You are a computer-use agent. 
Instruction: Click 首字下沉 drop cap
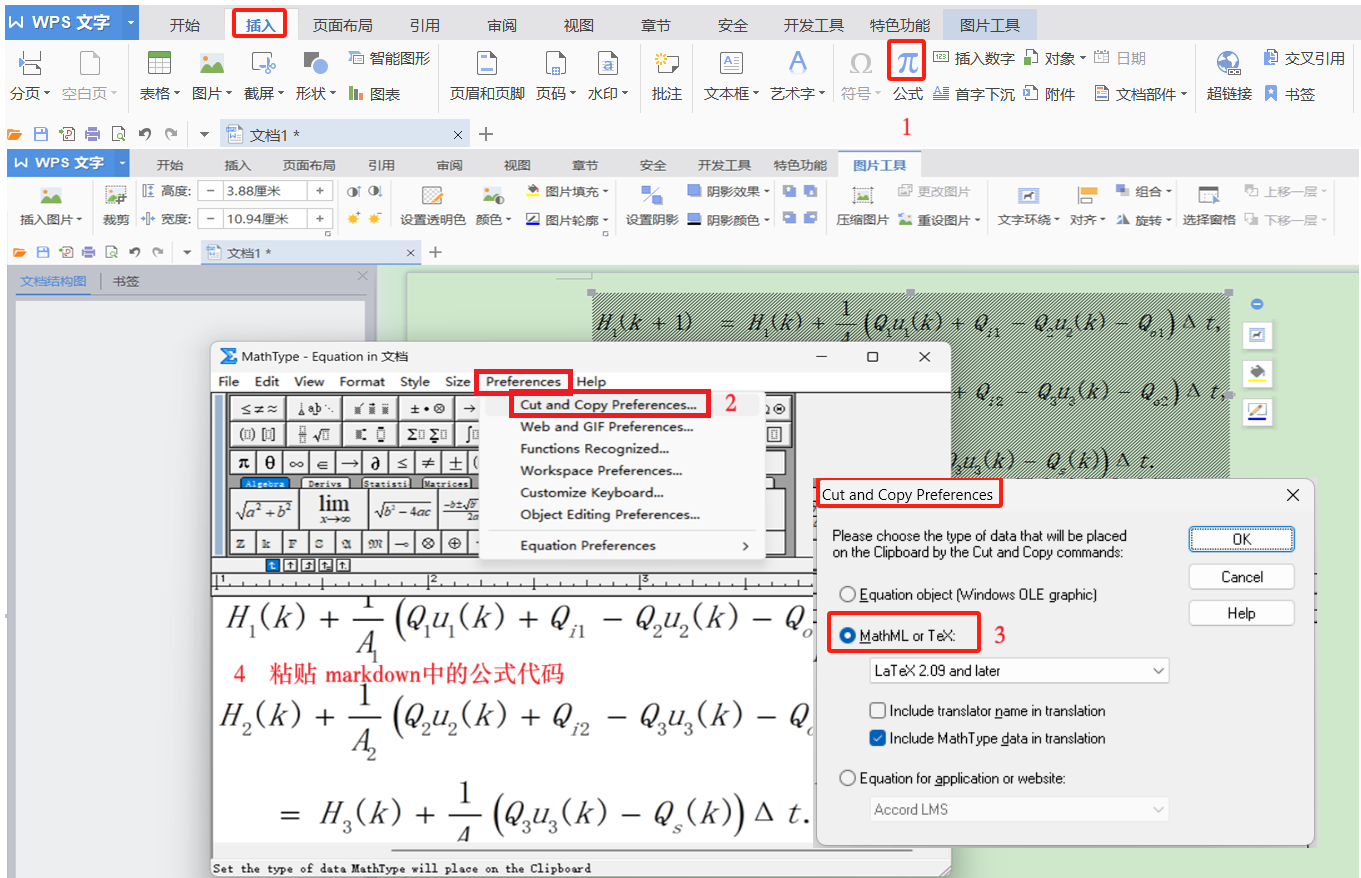coord(974,94)
